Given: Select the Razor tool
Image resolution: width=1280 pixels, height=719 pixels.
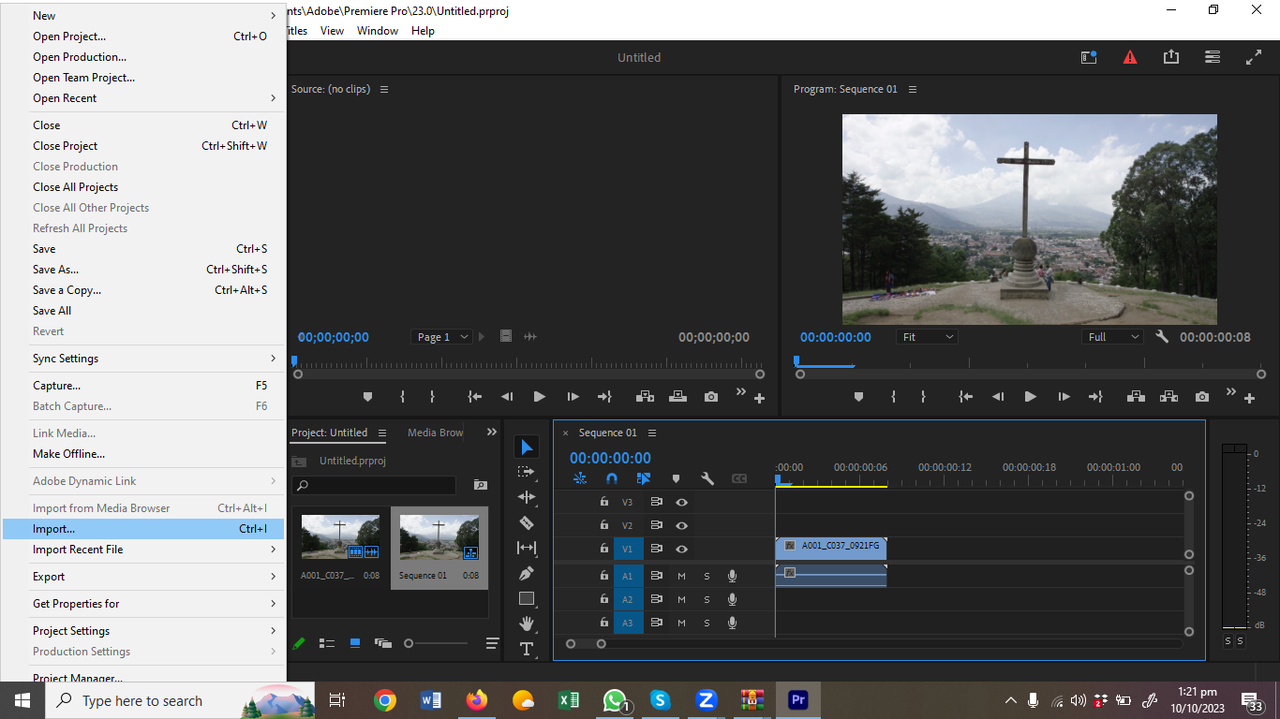Looking at the screenshot, I should [x=527, y=522].
